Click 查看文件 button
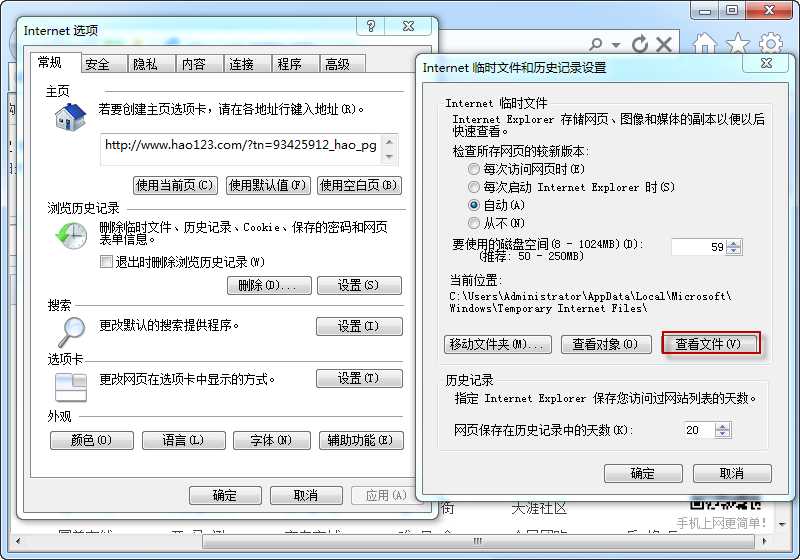The height and width of the screenshot is (560, 800). coord(710,344)
